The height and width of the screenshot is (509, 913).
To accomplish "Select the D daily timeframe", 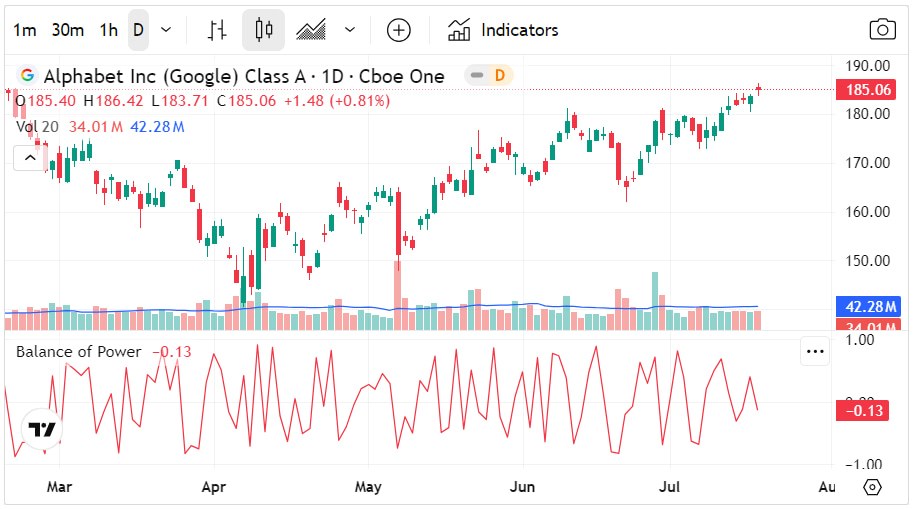I will [138, 30].
